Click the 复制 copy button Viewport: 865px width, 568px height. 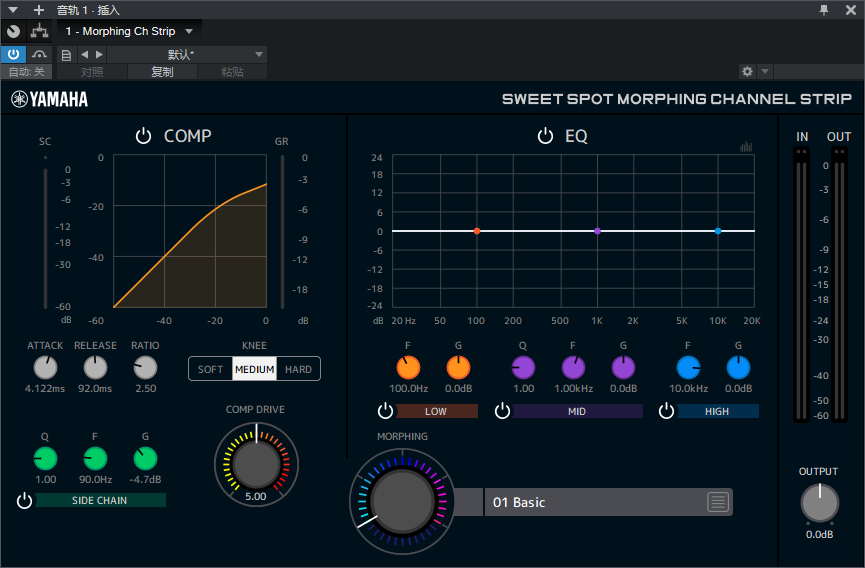click(162, 72)
